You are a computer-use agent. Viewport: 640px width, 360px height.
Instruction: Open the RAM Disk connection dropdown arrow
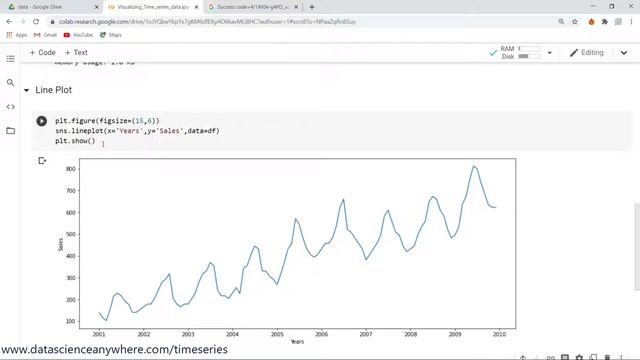pos(549,53)
